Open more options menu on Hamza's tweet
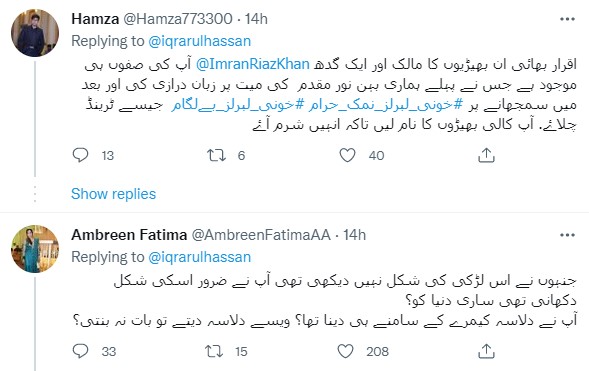589x371 pixels. [567, 19]
